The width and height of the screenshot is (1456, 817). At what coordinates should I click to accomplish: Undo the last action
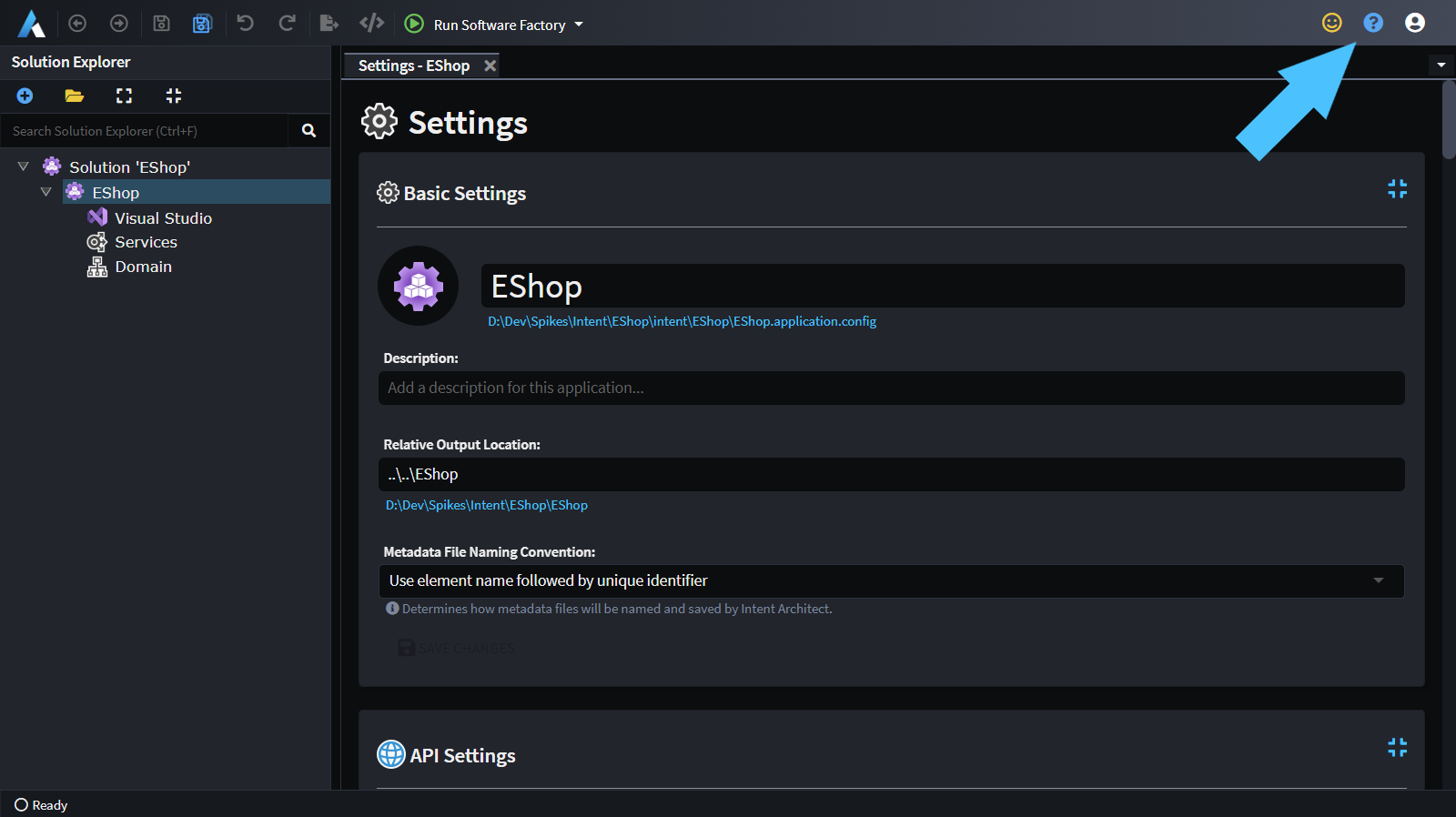245,23
